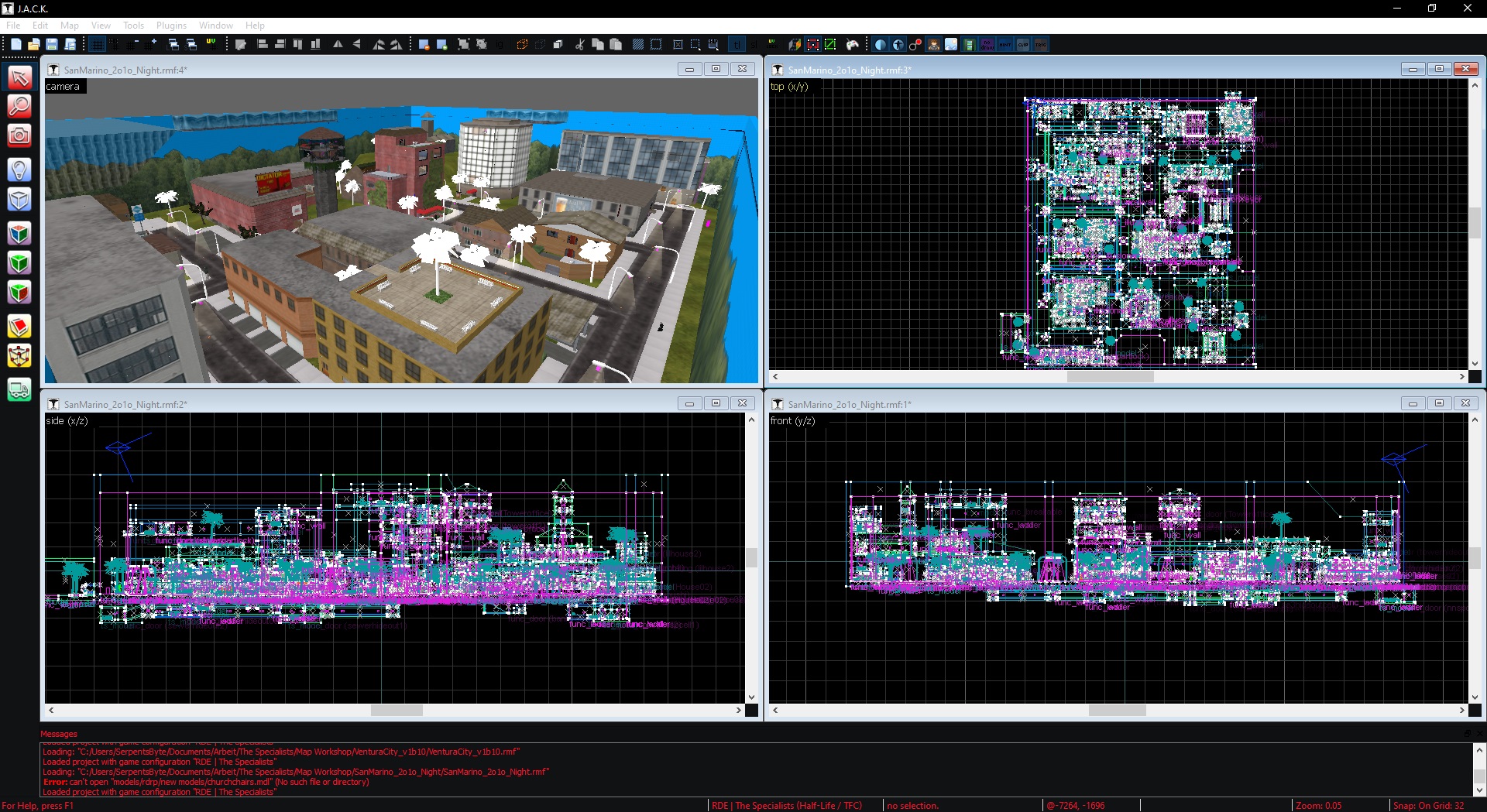Toggle the texture lock 'tl' button

(737, 45)
